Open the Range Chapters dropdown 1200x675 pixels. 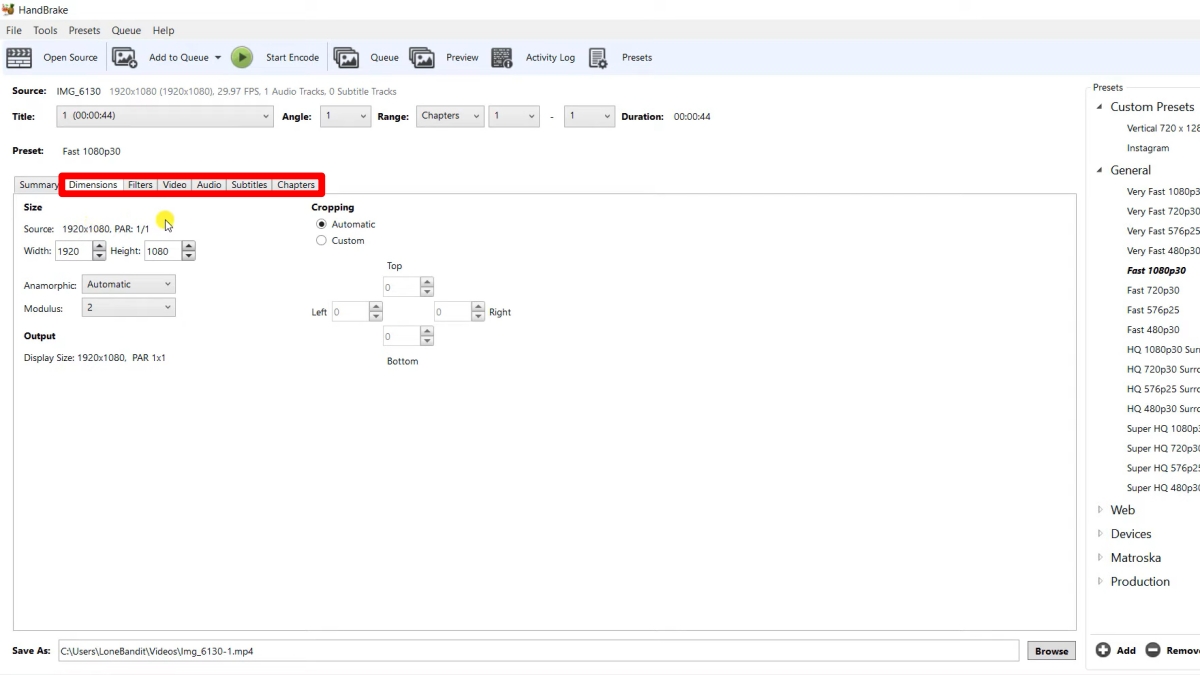pos(450,116)
